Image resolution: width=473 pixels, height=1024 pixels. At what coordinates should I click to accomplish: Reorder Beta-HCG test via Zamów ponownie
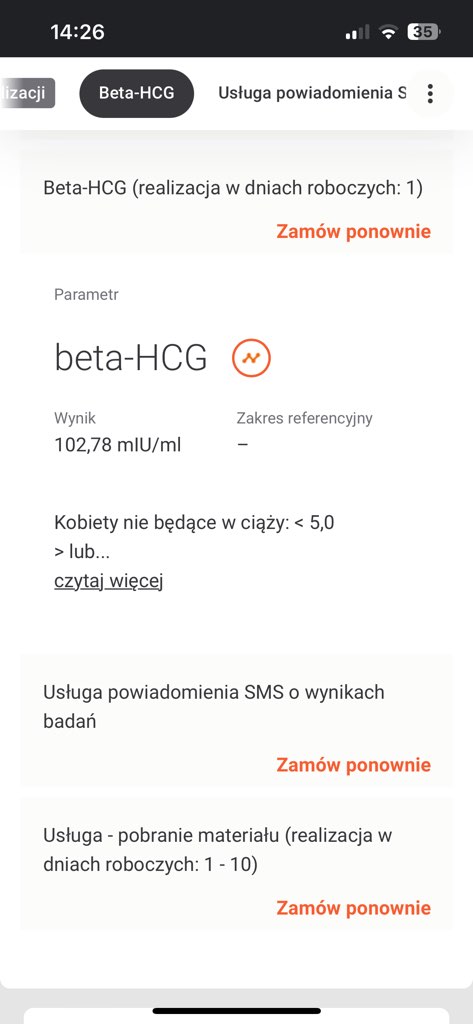click(x=353, y=231)
